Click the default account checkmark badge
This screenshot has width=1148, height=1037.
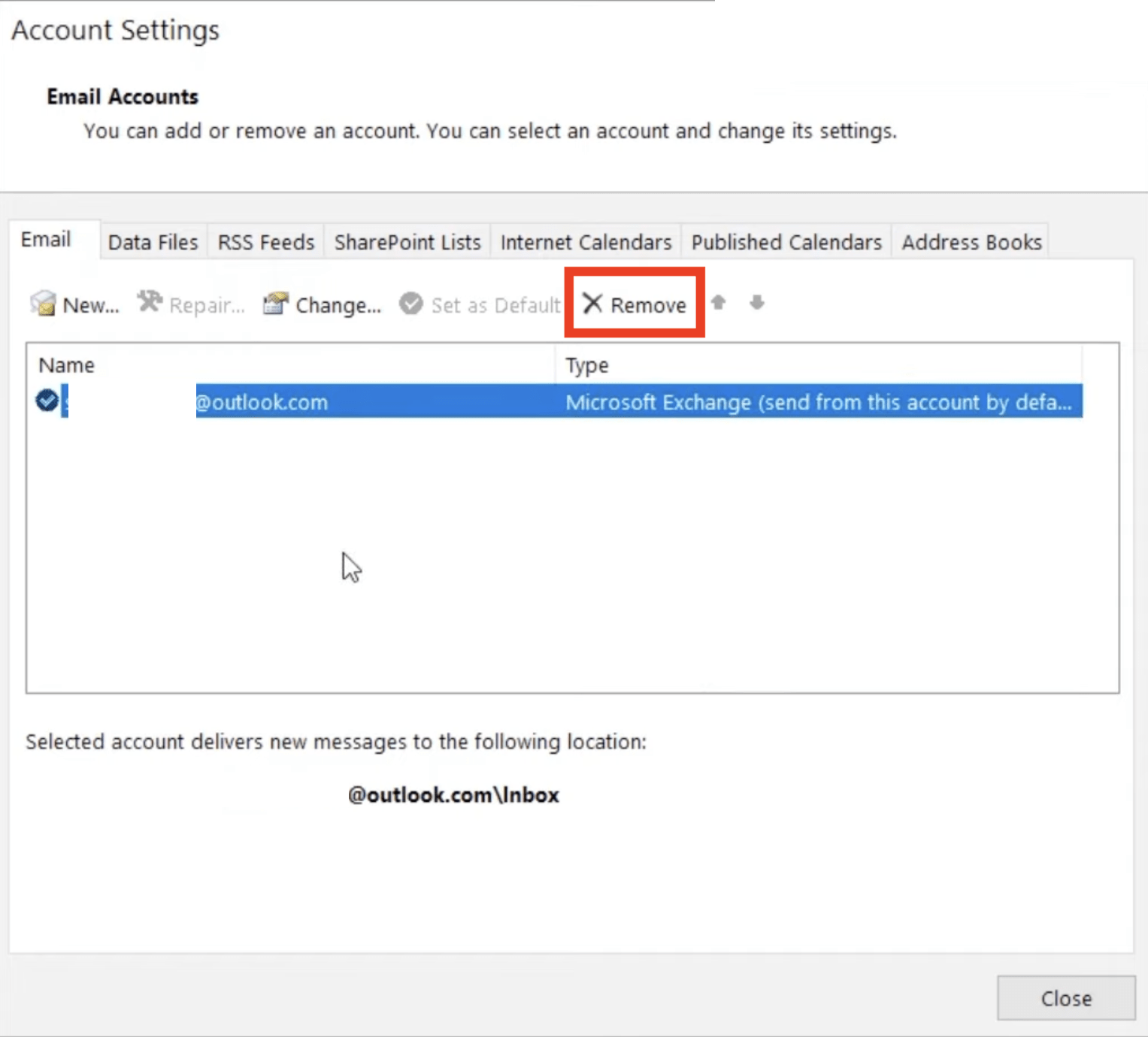coord(47,401)
